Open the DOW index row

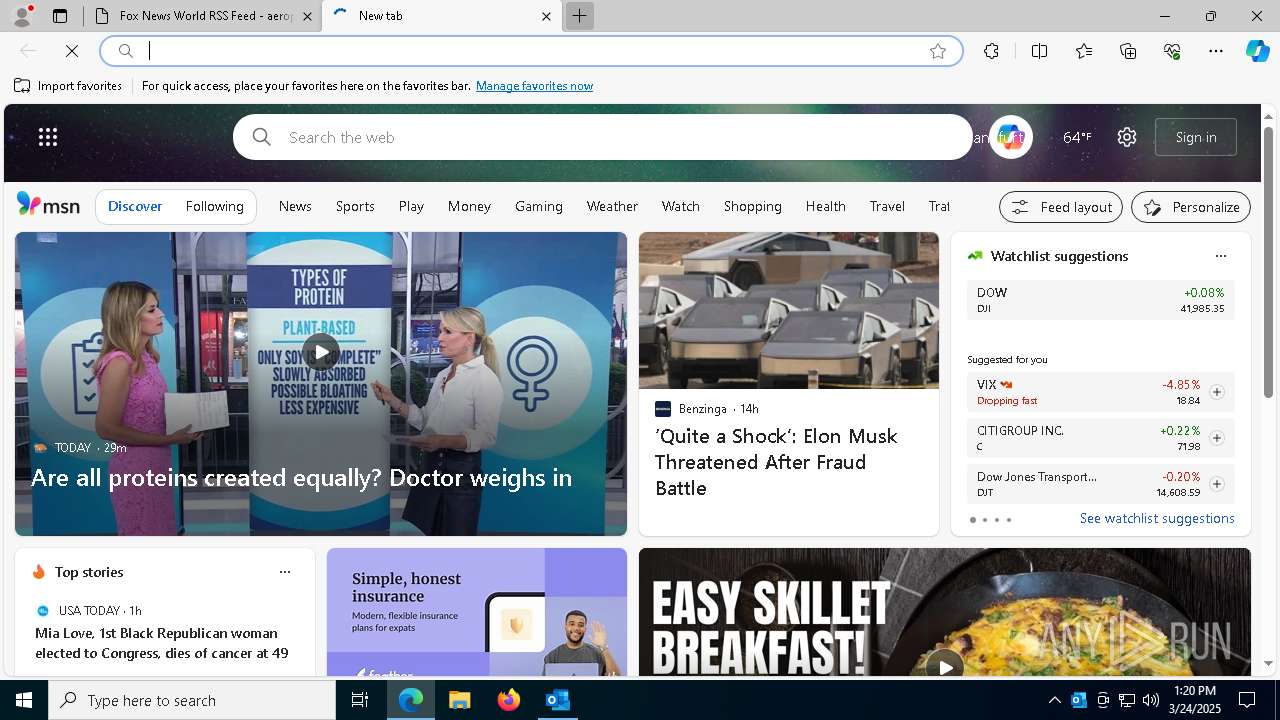[x=1101, y=300]
